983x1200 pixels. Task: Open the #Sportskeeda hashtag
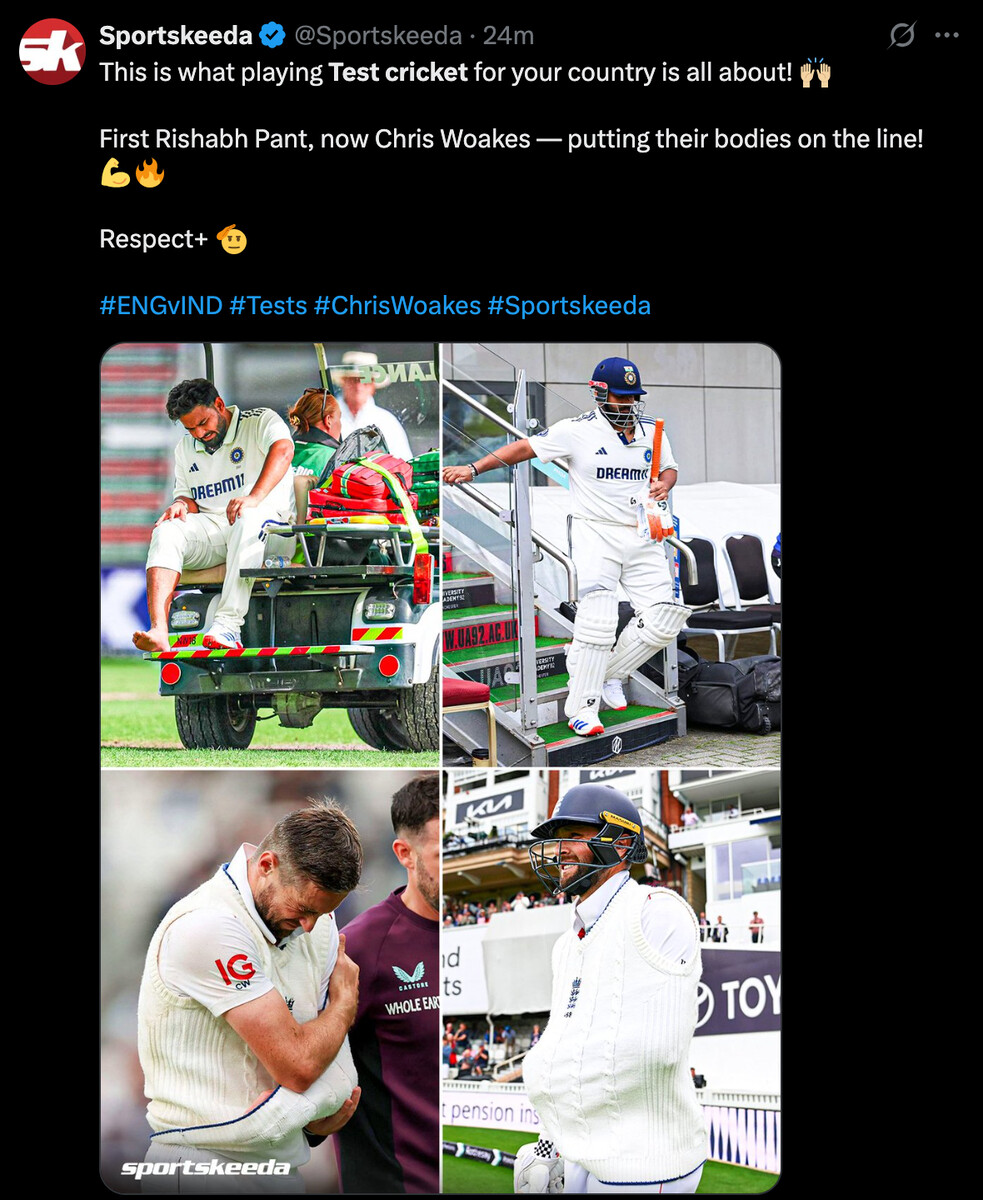point(569,305)
